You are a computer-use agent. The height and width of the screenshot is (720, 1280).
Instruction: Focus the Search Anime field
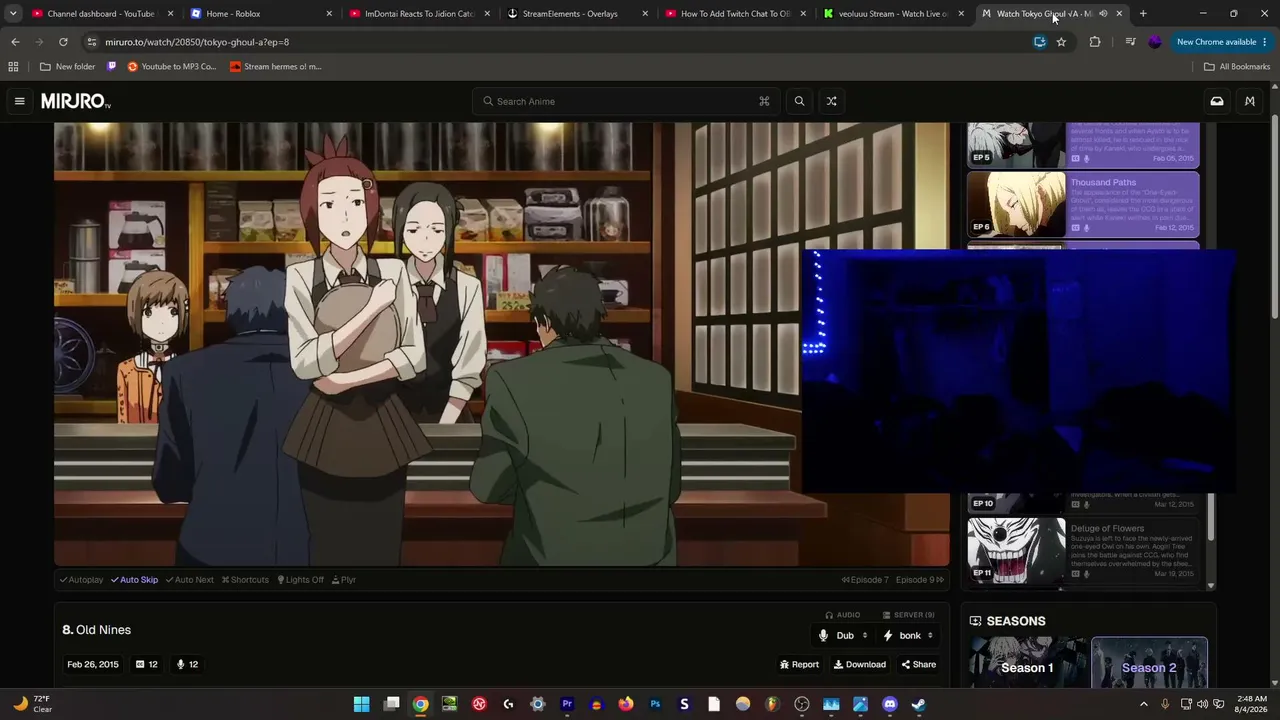(627, 101)
